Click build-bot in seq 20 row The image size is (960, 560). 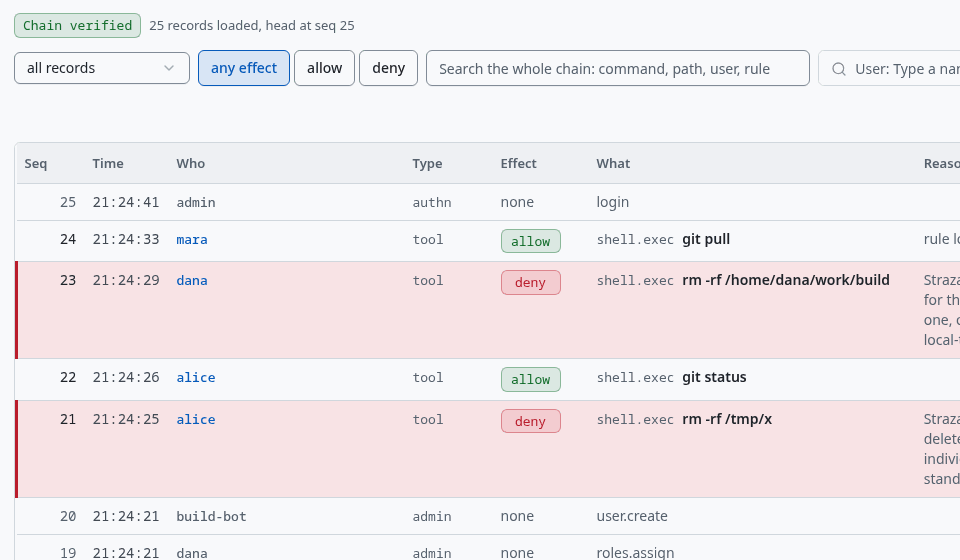click(x=211, y=516)
